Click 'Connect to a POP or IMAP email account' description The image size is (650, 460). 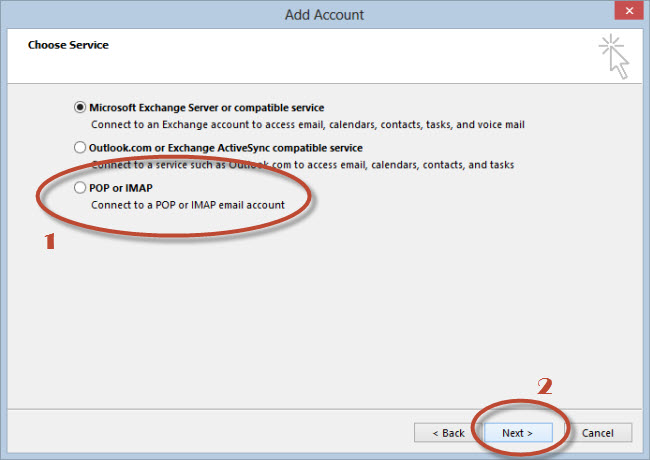188,205
